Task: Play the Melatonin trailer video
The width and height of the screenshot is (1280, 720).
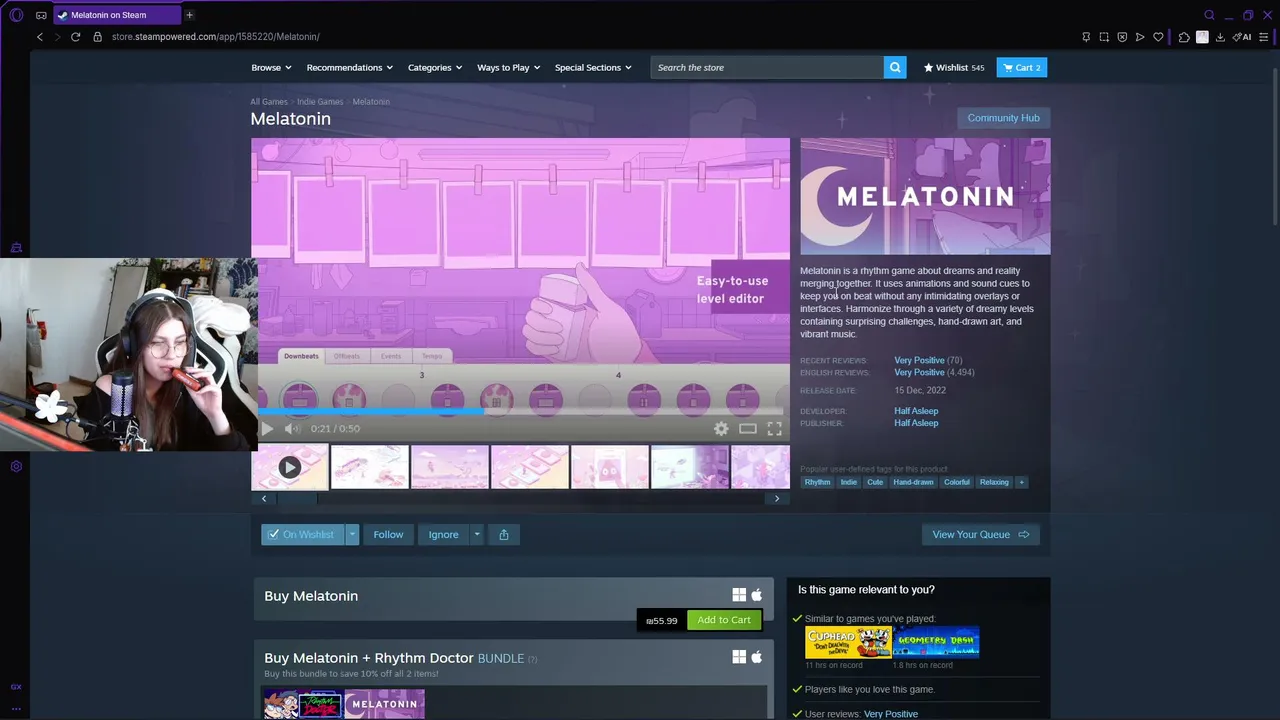Action: coord(267,429)
